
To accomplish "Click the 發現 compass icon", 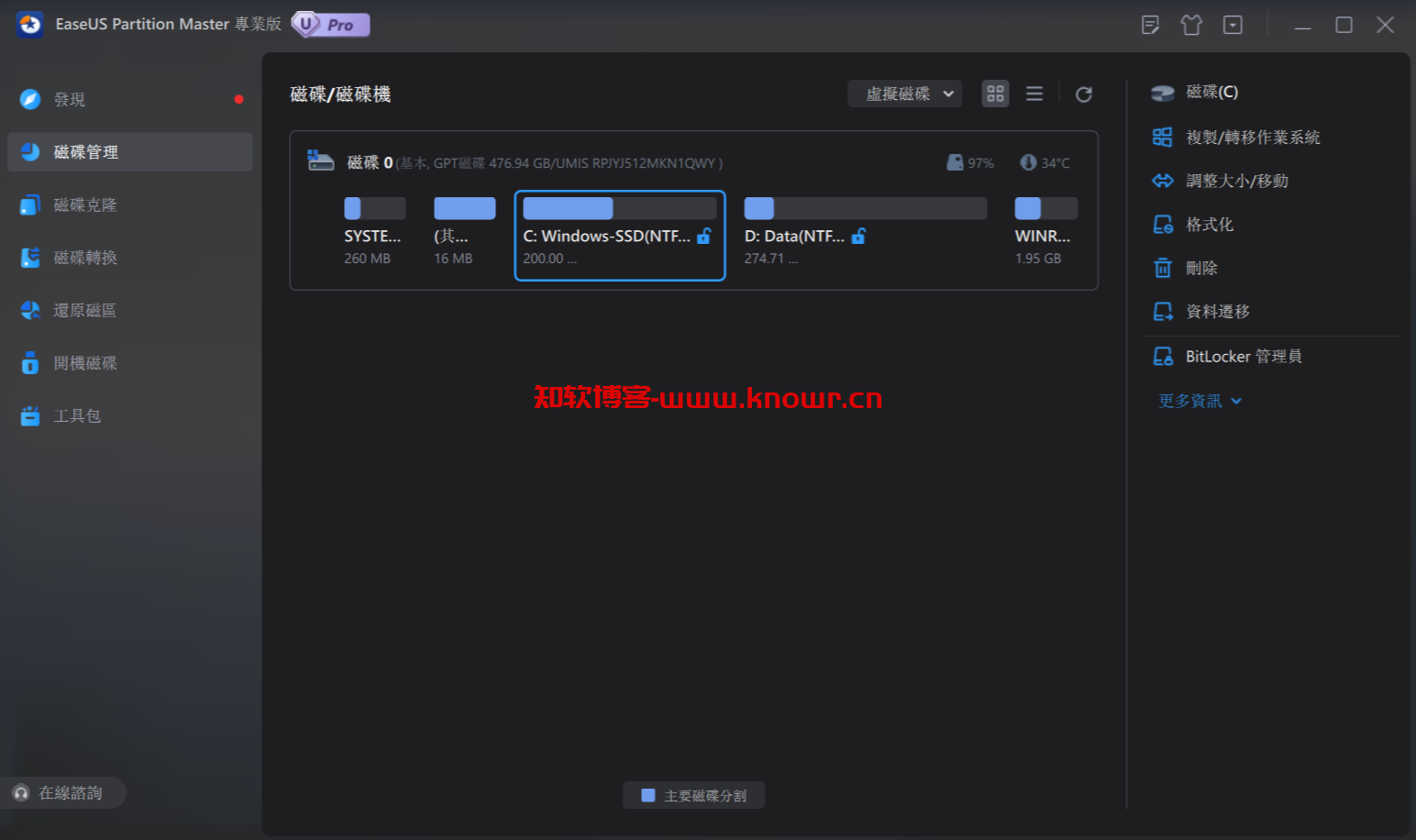I will [x=30, y=99].
